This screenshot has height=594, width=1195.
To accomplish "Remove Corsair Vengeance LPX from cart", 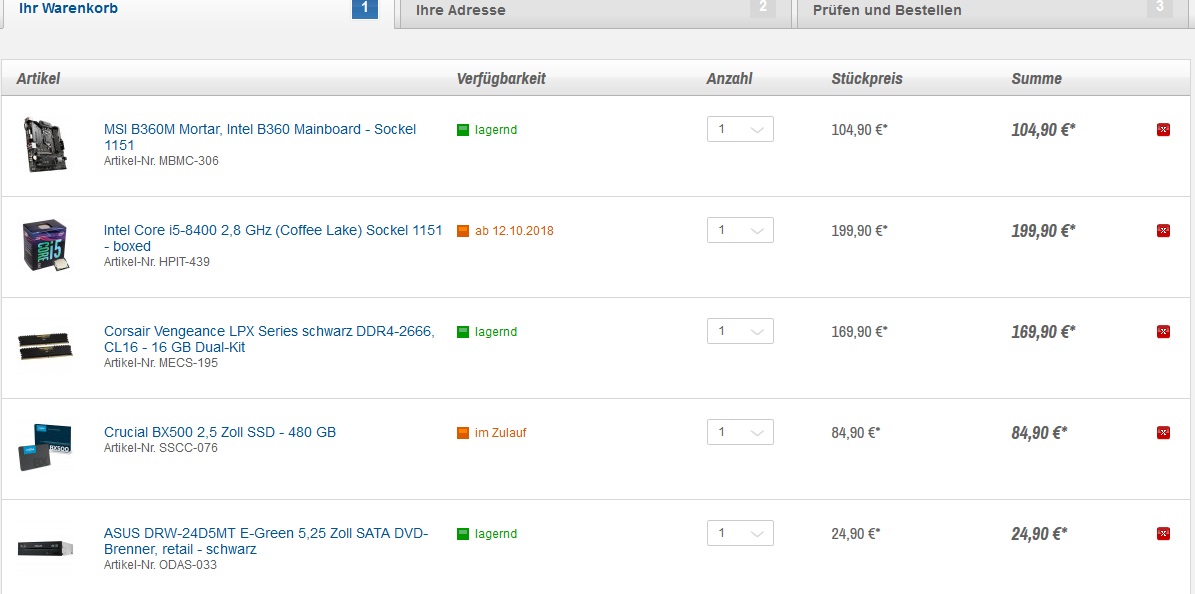I will [x=1163, y=332].
